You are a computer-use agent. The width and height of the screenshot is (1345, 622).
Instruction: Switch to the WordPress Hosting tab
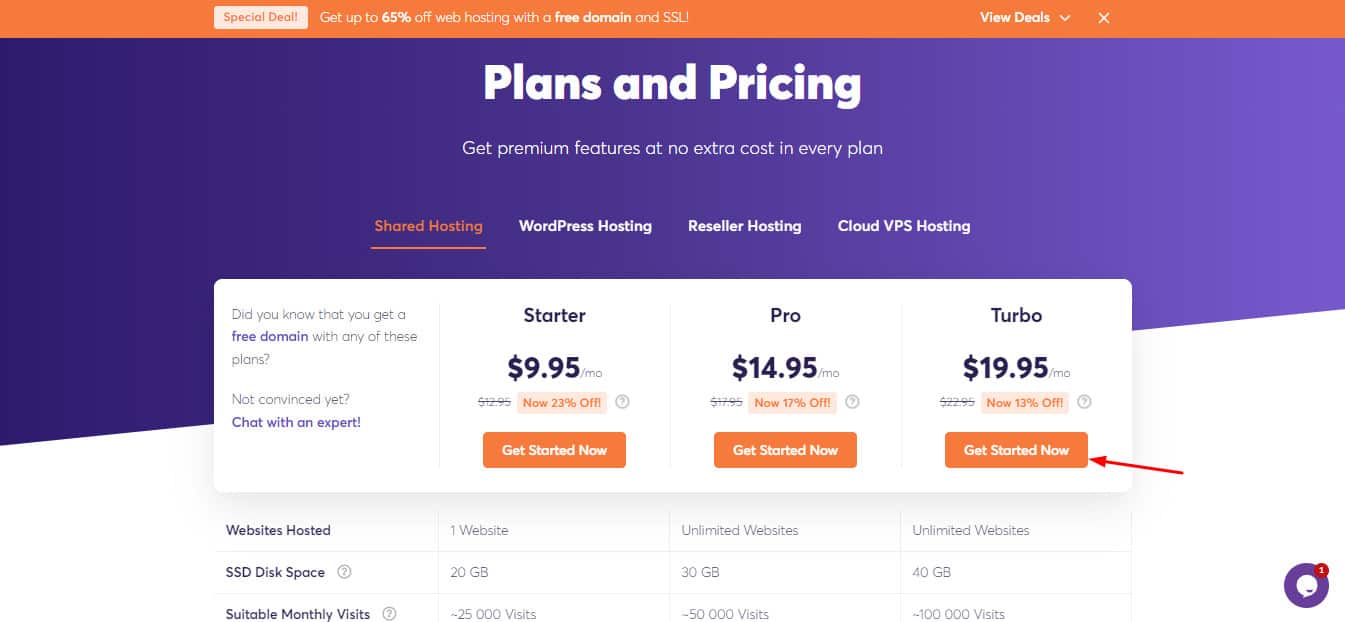click(x=585, y=226)
